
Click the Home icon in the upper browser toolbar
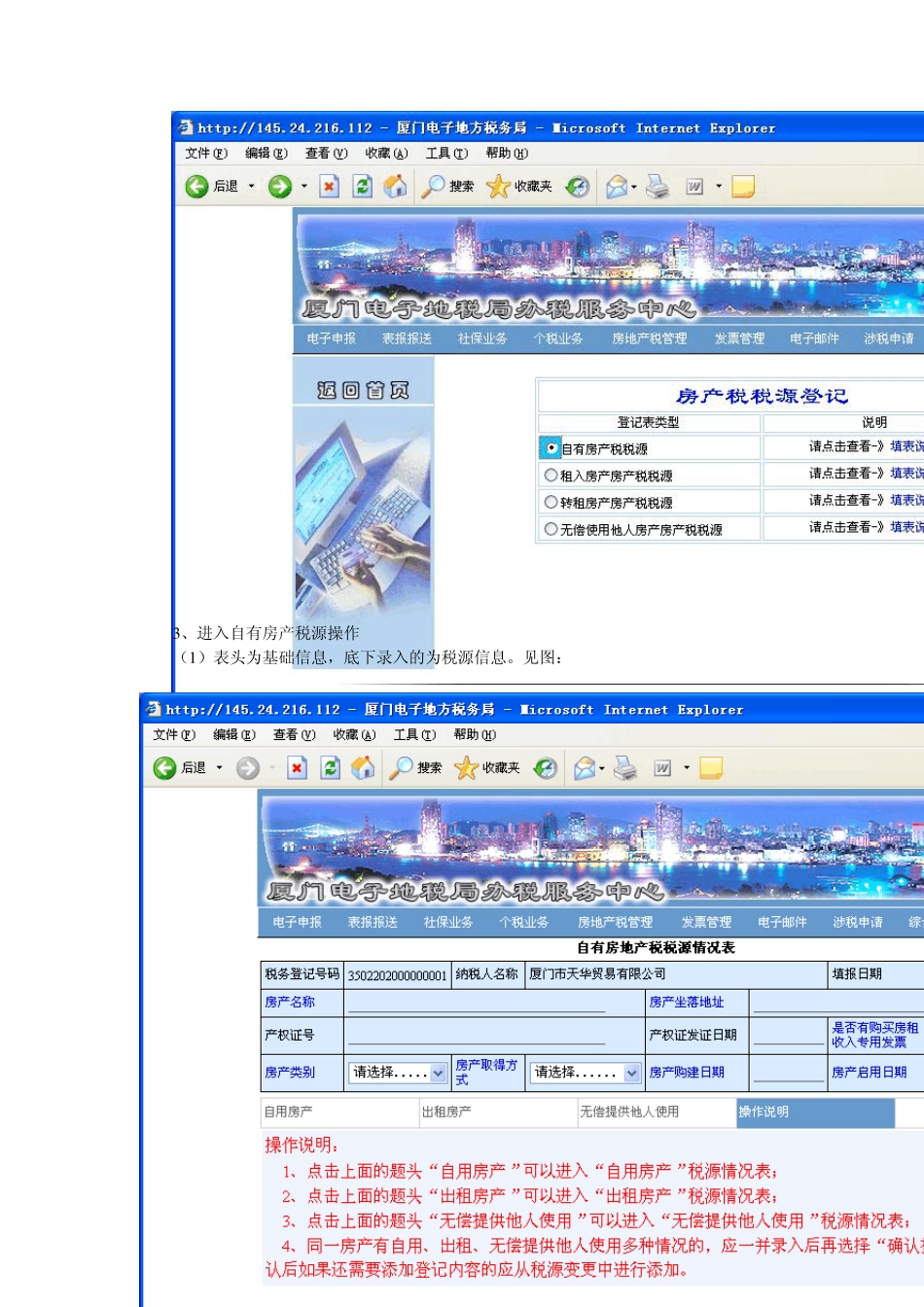tap(395, 187)
